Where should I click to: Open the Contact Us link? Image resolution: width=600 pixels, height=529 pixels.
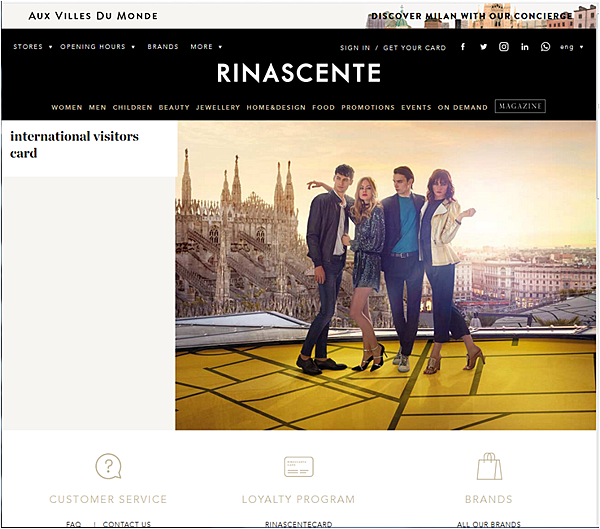(x=127, y=524)
